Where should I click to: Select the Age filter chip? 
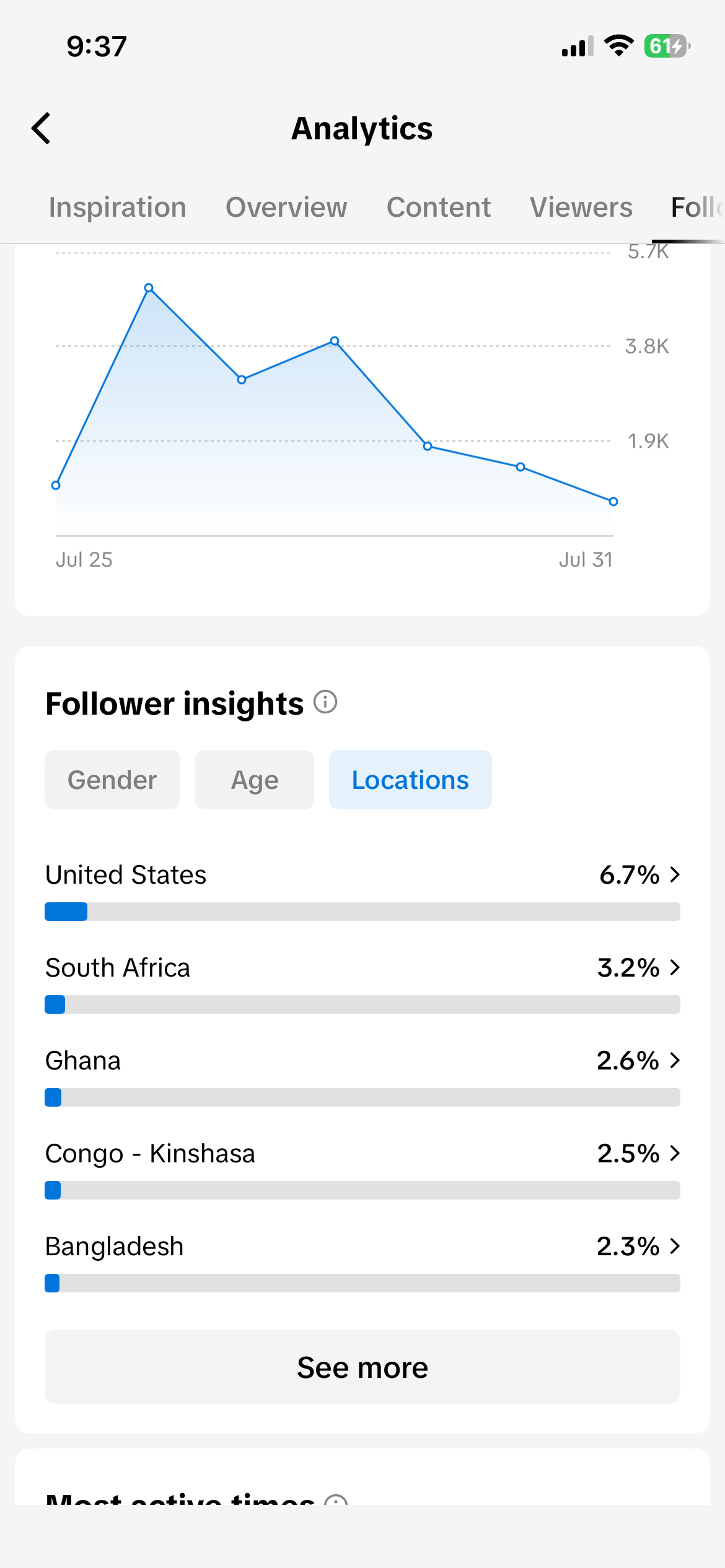[255, 780]
